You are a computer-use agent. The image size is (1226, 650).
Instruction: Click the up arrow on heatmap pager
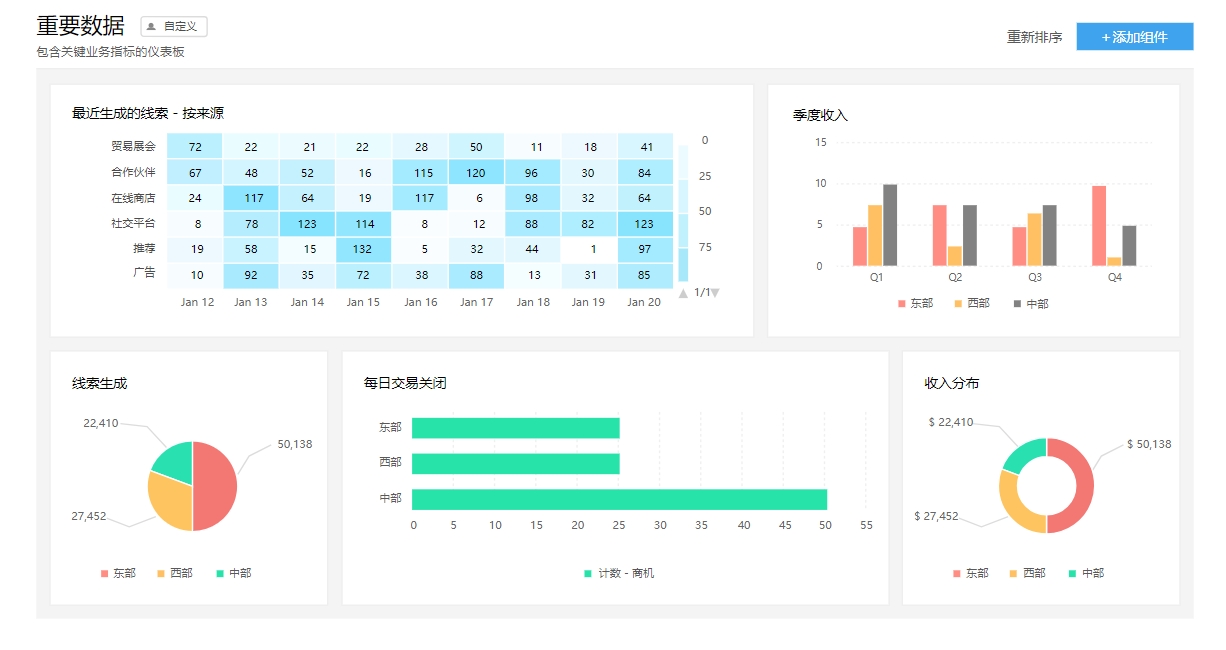[684, 293]
